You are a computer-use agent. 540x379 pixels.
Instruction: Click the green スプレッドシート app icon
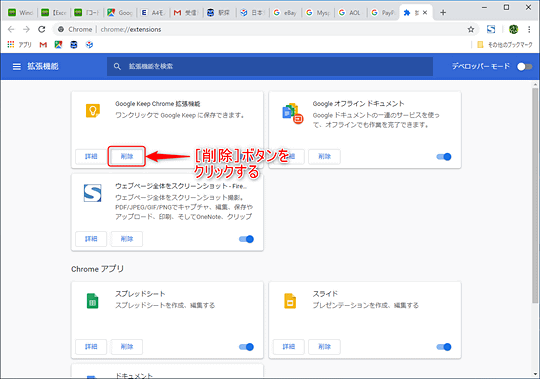click(x=92, y=301)
